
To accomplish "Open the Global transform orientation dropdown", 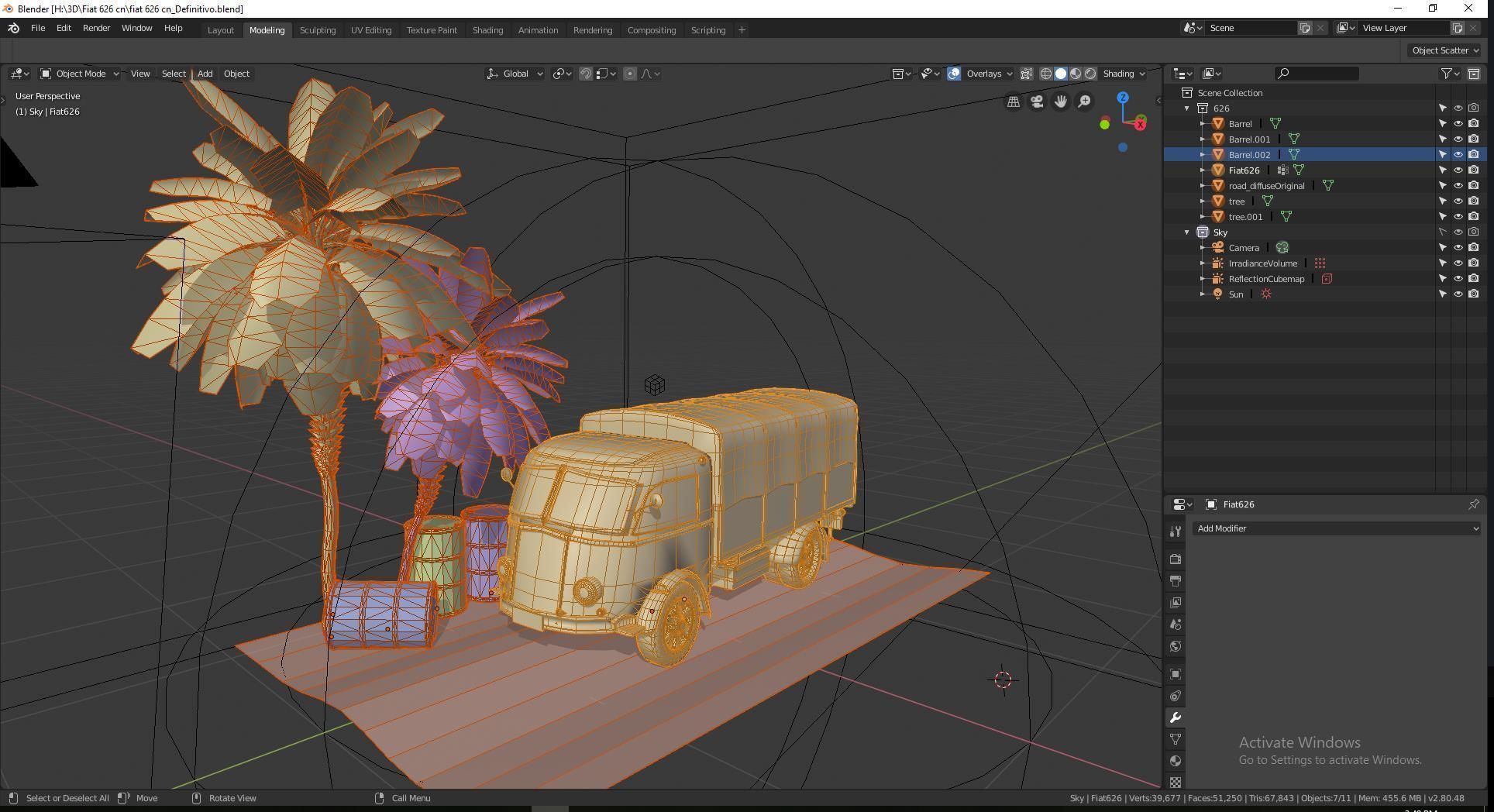I will click(515, 74).
